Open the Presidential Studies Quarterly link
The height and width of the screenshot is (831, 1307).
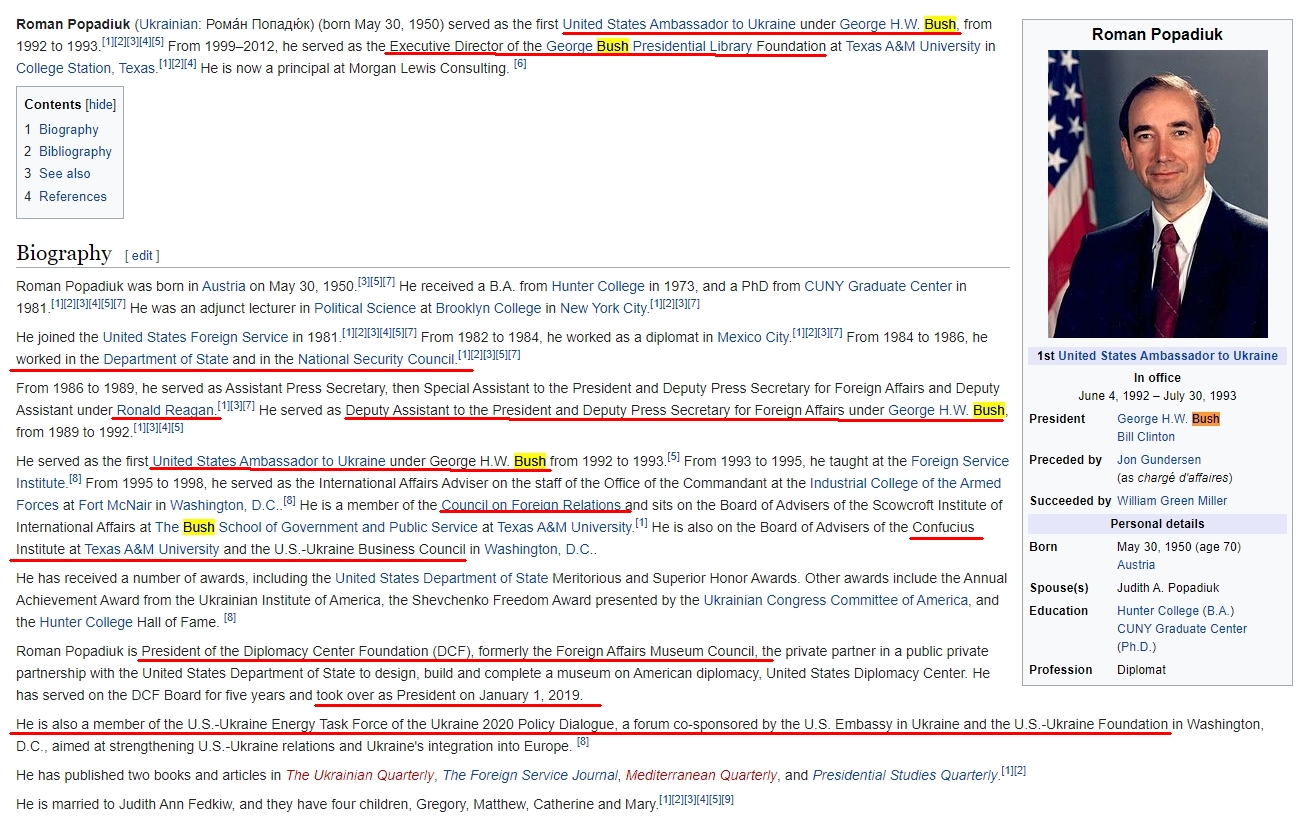coord(906,775)
